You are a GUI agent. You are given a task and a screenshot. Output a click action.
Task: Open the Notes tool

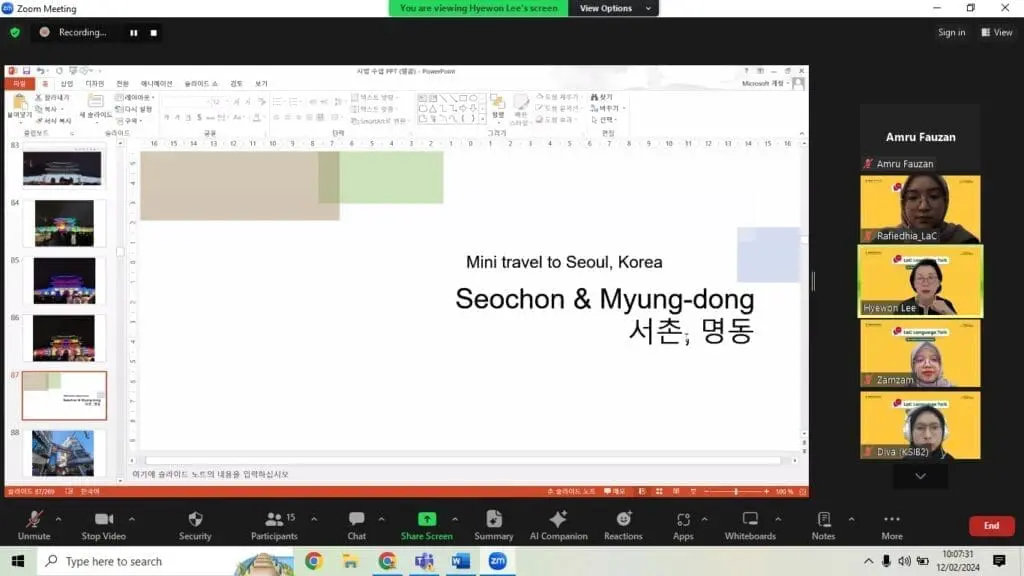tap(823, 524)
